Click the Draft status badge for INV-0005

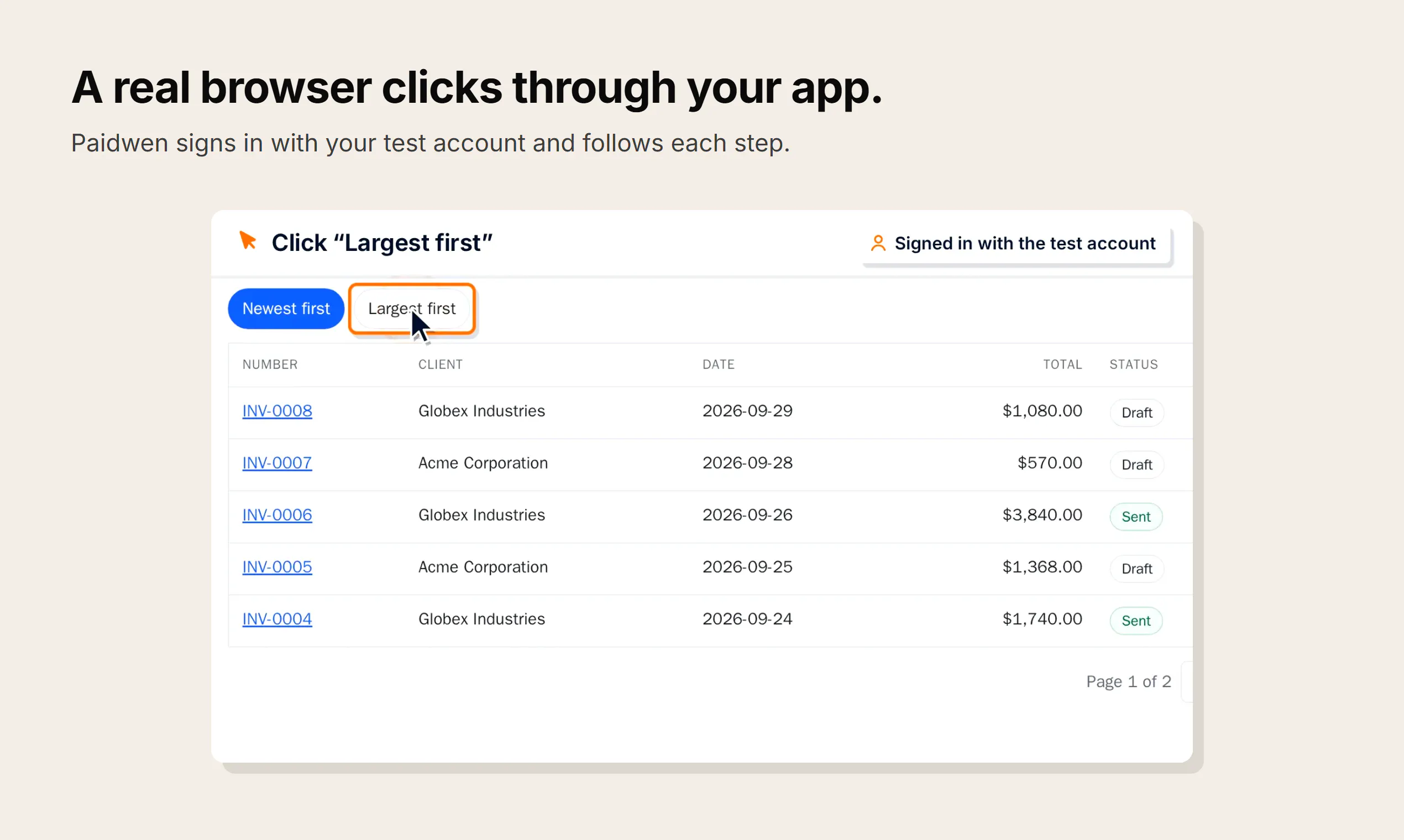pyautogui.click(x=1137, y=569)
